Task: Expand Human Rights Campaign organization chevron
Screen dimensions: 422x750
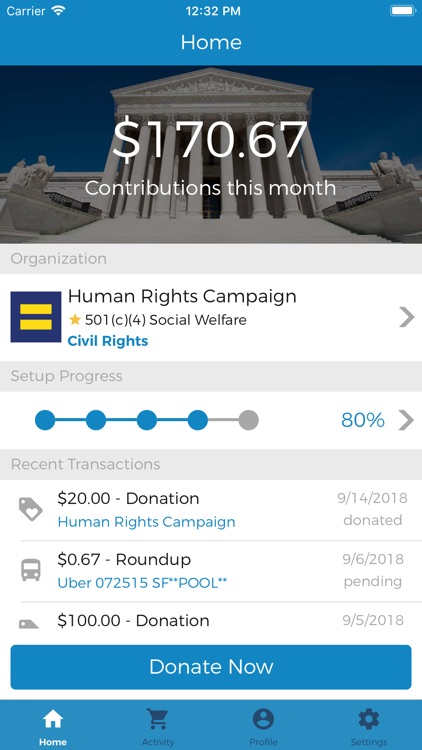Action: 407,317
